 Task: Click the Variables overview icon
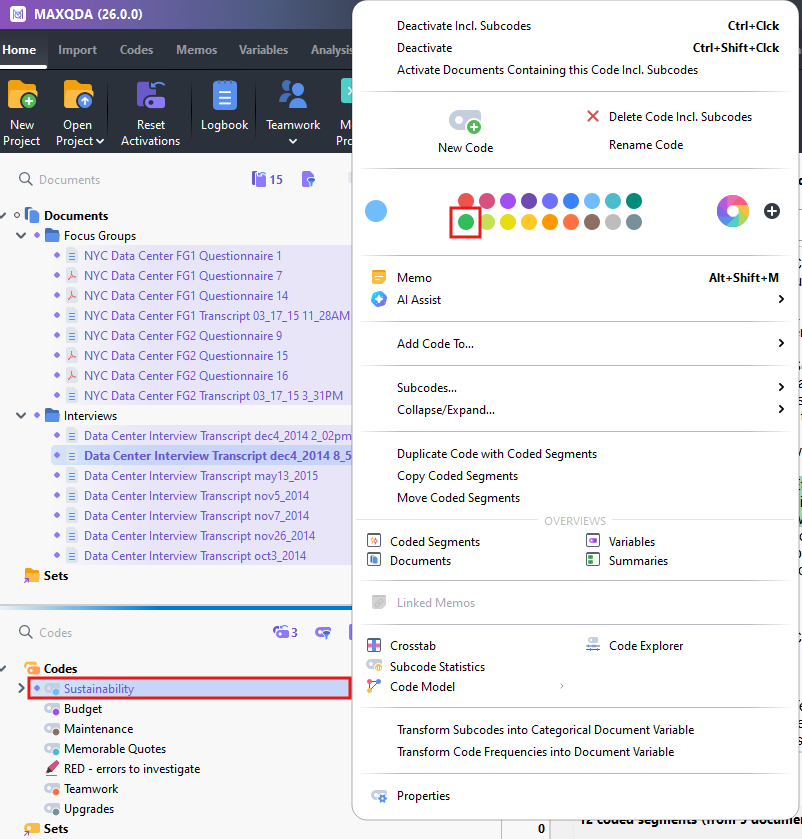(593, 540)
